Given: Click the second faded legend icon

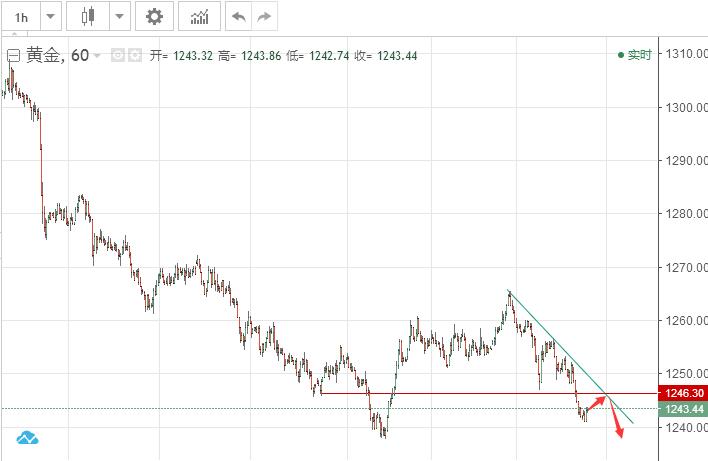Looking at the screenshot, I should click(135, 55).
